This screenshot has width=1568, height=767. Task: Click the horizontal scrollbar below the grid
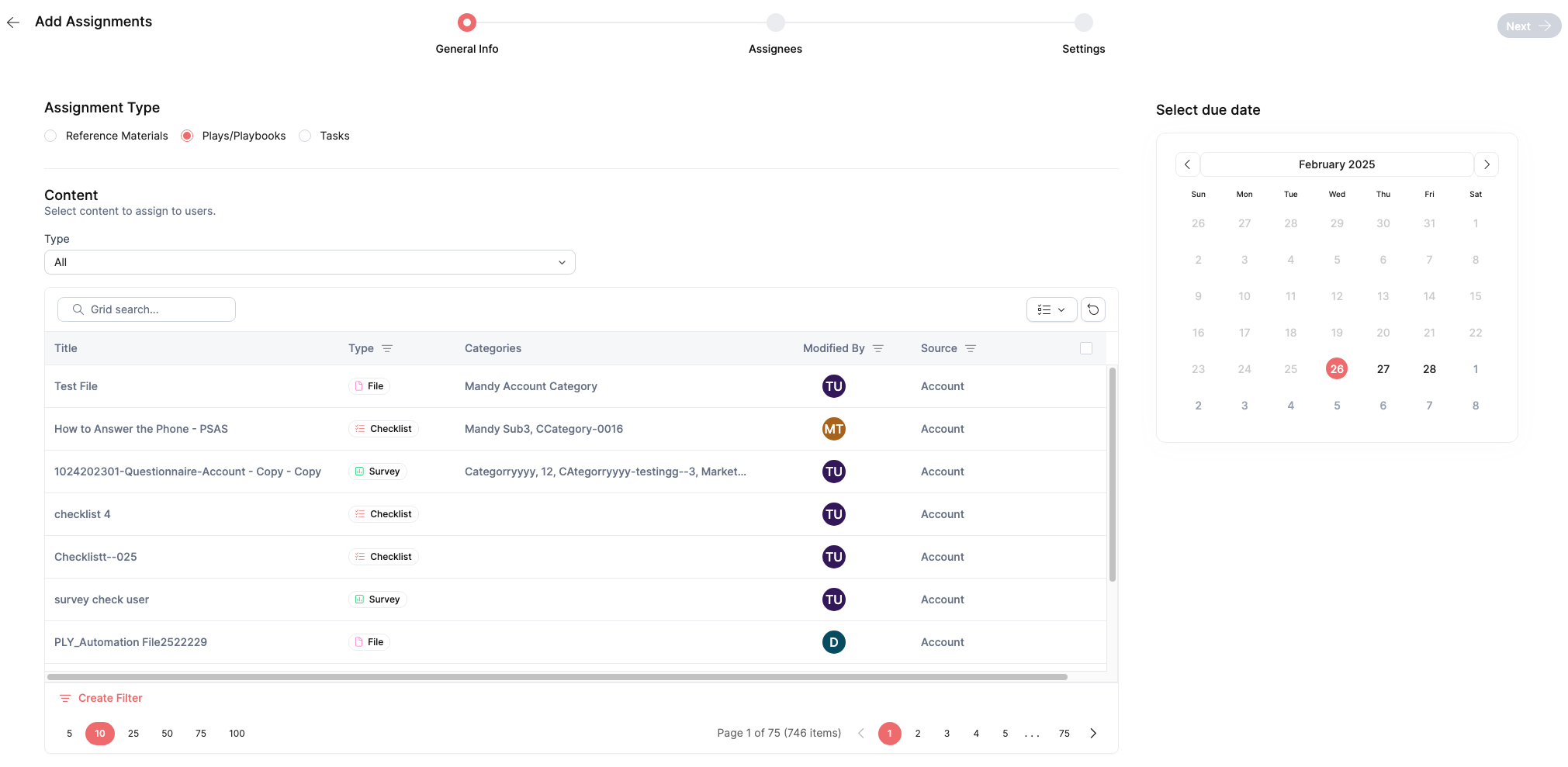[557, 677]
